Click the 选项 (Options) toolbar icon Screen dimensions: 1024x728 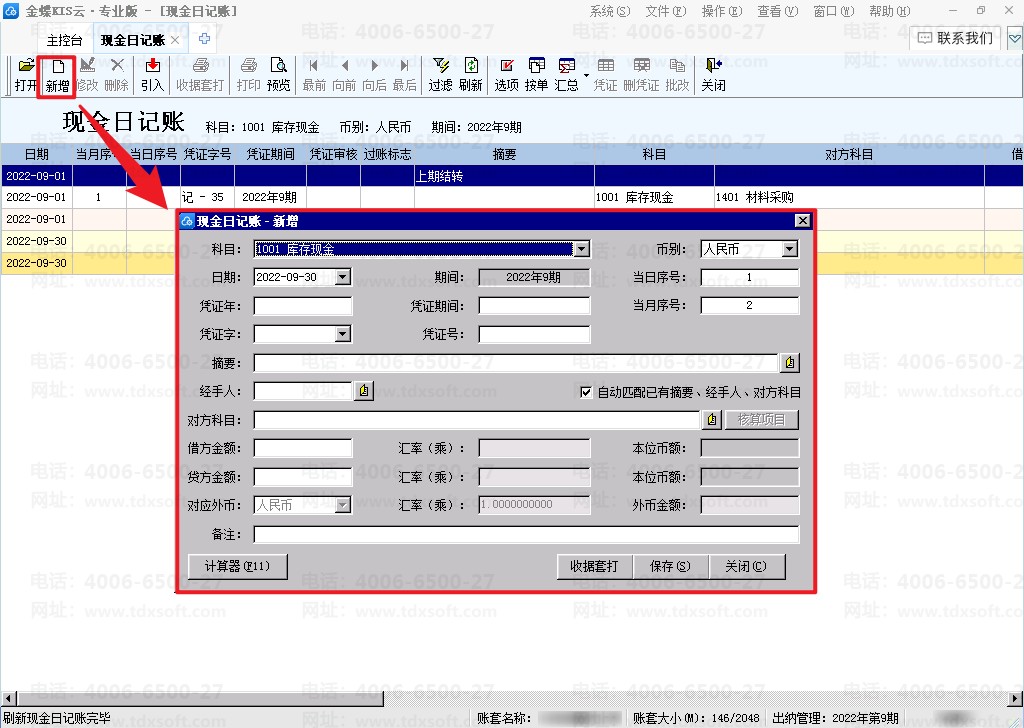(506, 75)
